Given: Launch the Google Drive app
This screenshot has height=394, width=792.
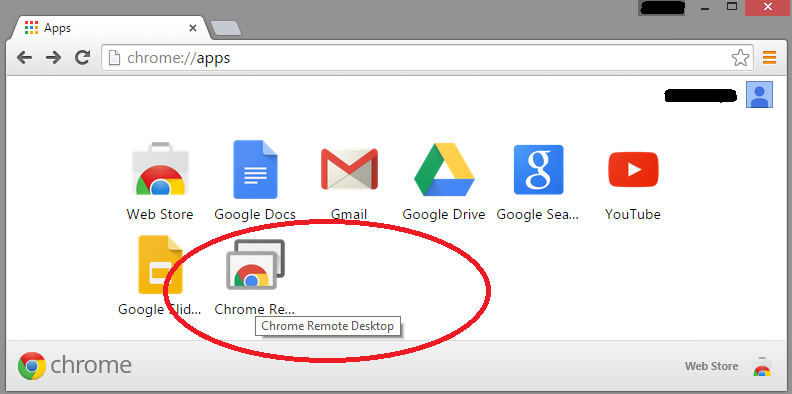Looking at the screenshot, I should point(444,169).
